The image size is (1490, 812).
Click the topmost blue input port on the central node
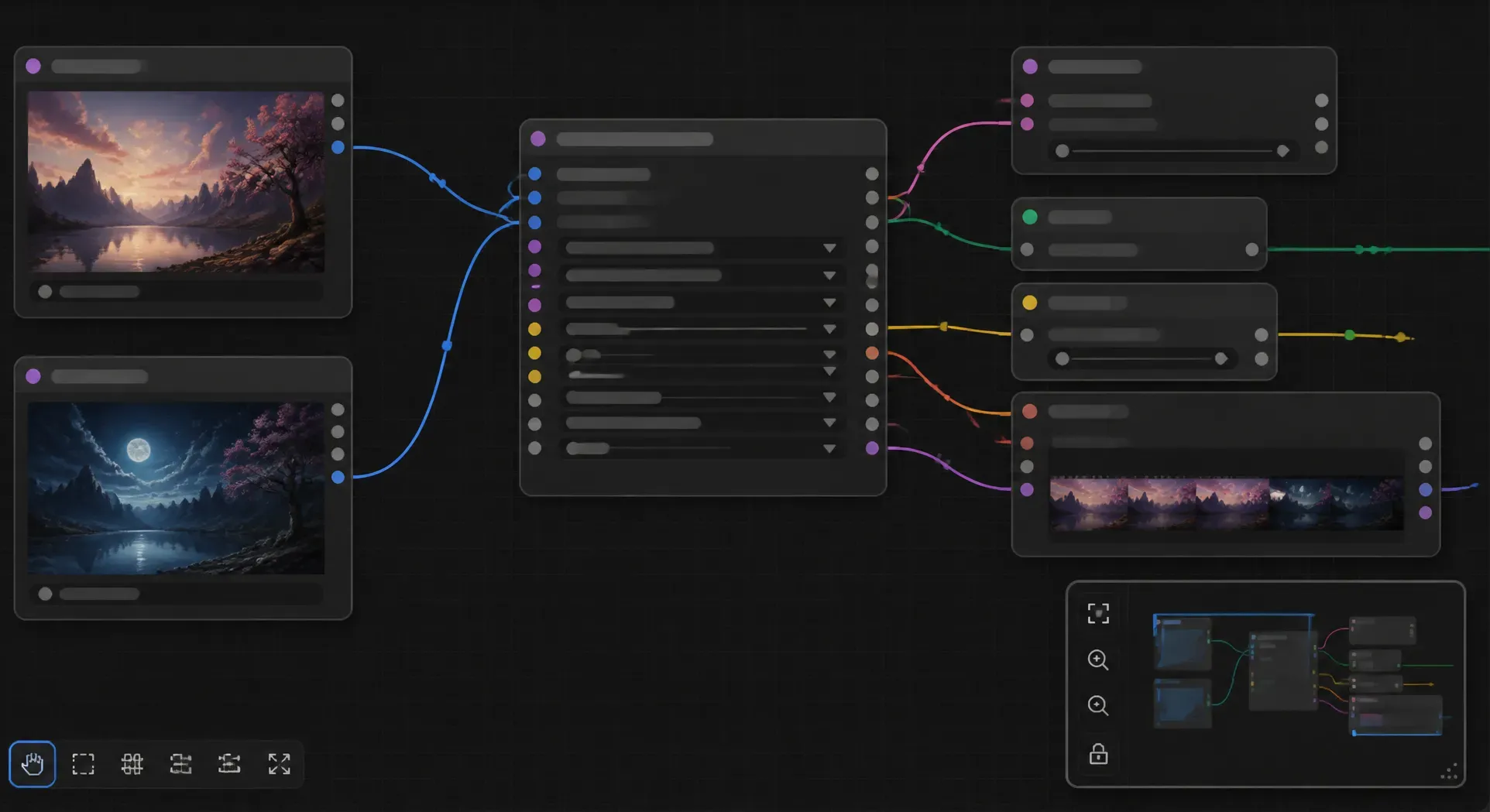(534, 174)
